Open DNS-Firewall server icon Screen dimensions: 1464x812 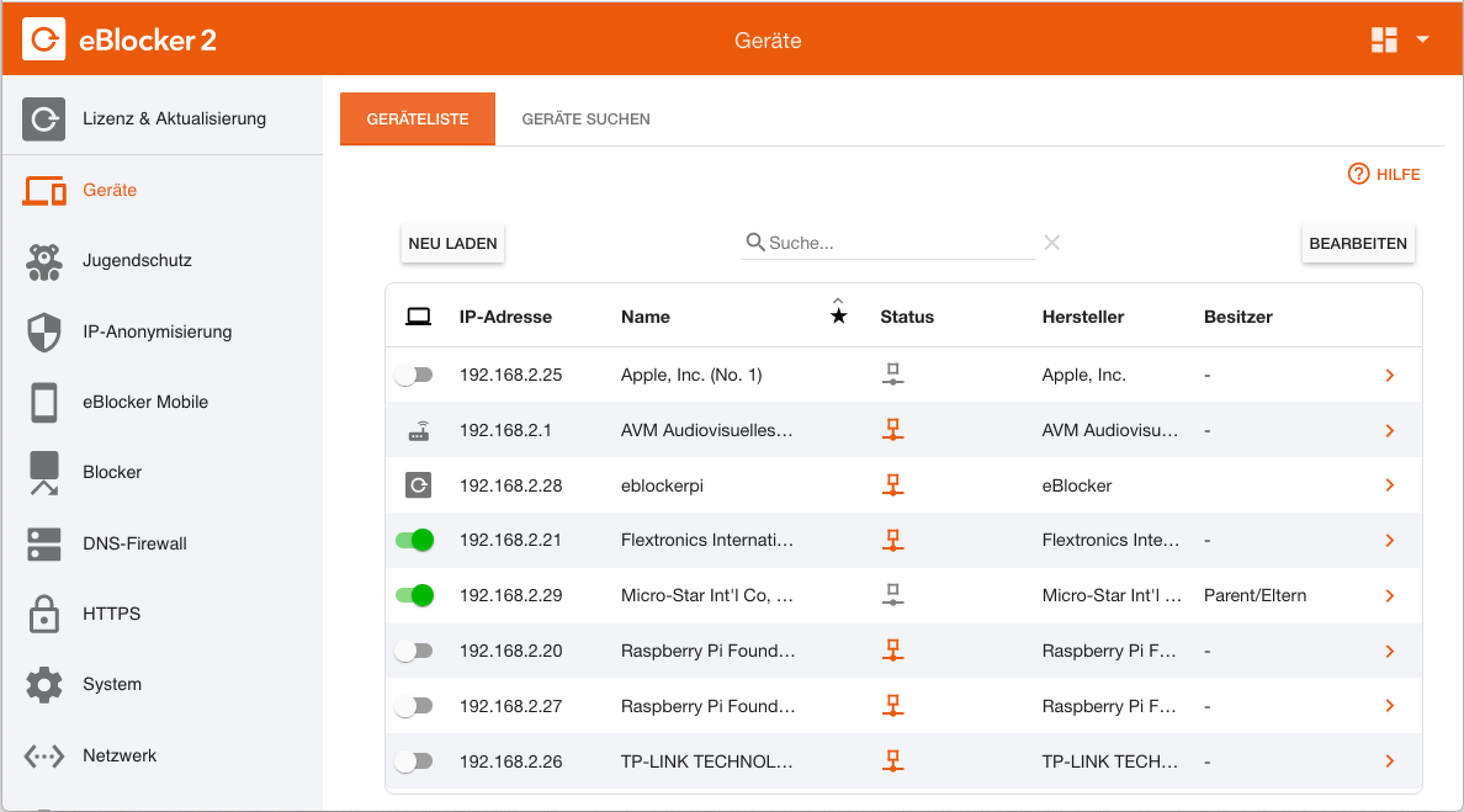44,543
